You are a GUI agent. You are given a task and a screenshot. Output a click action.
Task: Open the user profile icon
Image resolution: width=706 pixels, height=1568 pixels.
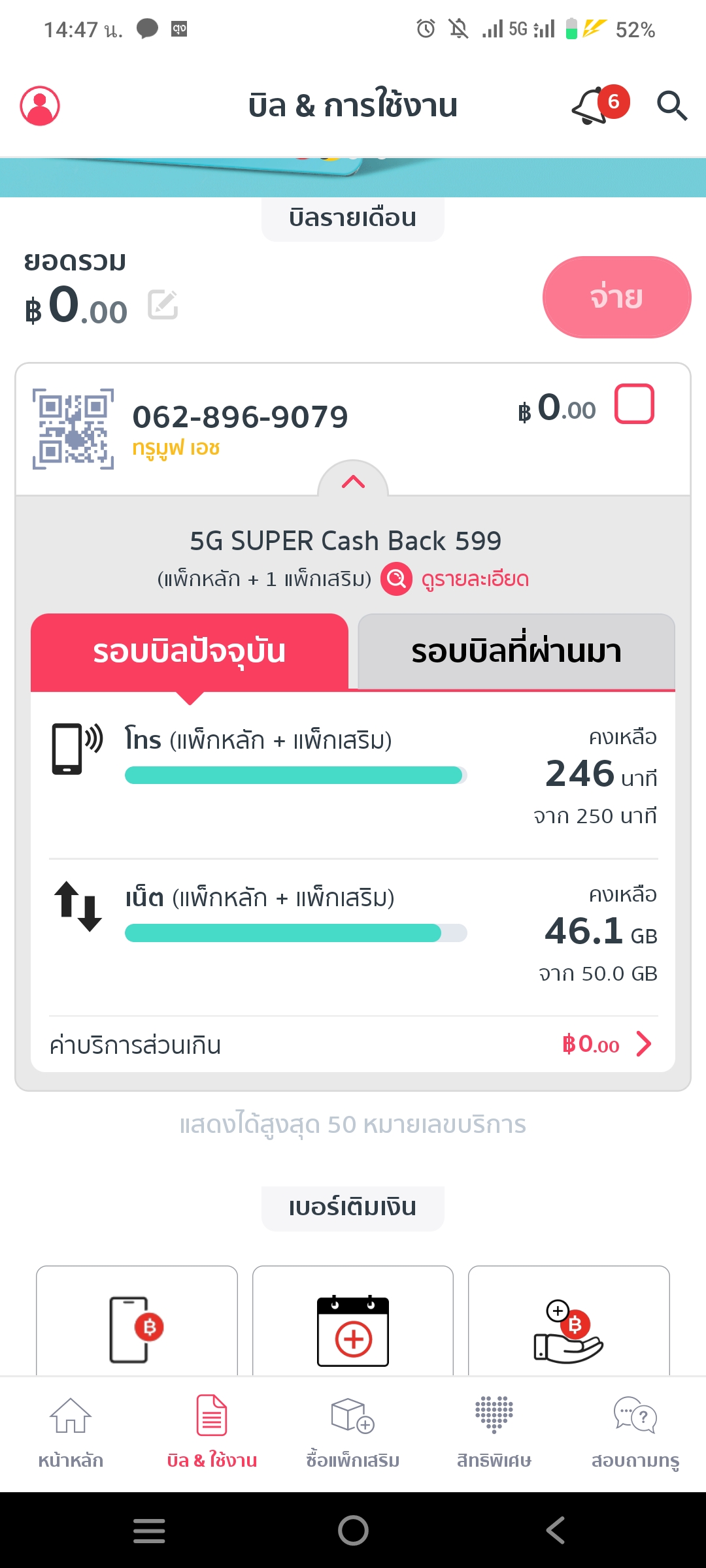point(40,106)
